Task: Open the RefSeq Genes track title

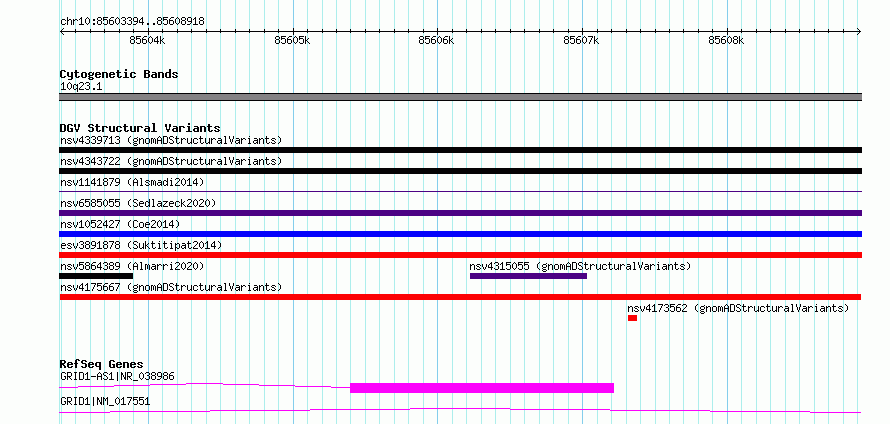Action: pos(102,364)
